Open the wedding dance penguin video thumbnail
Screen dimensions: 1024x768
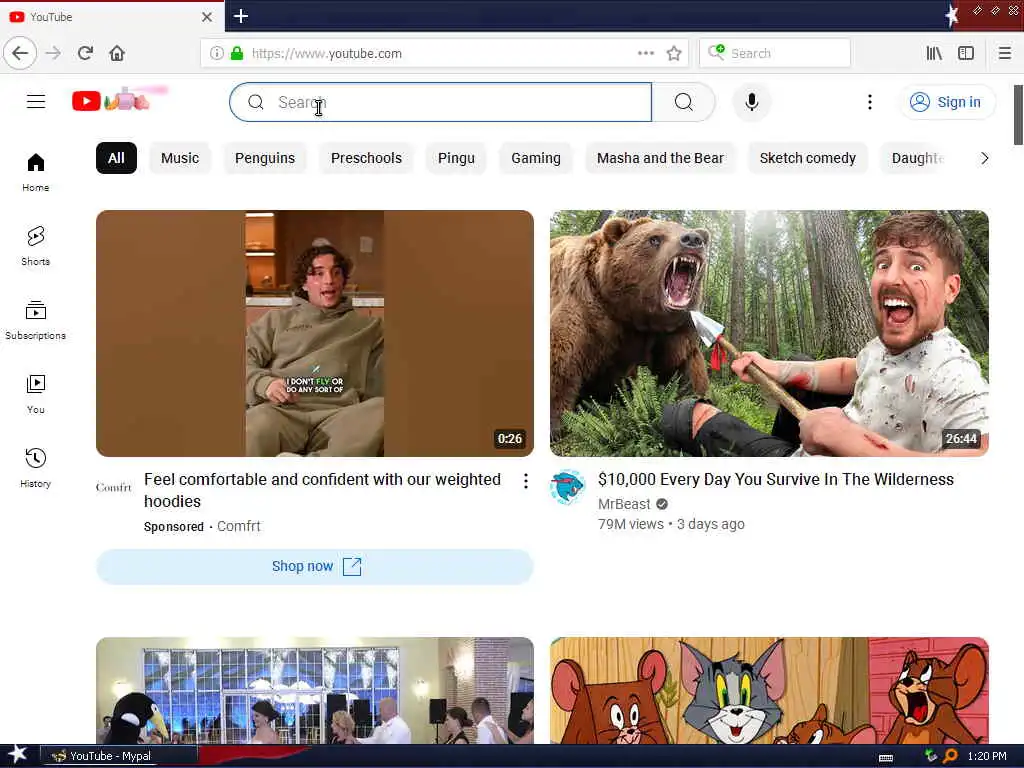(x=315, y=690)
